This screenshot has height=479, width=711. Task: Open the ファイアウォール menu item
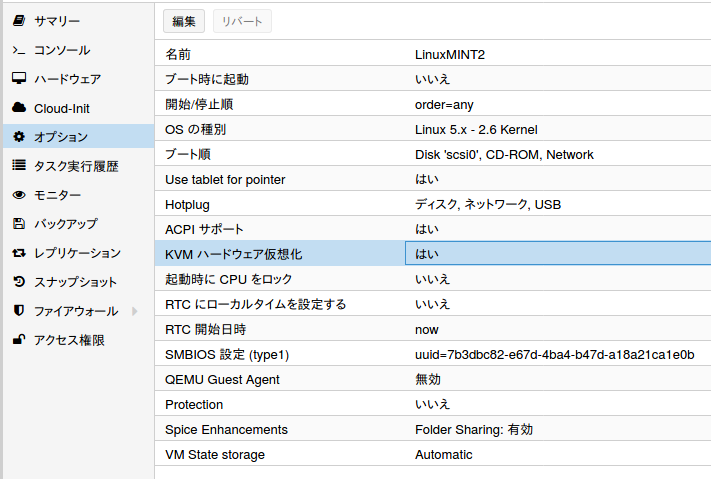point(76,311)
